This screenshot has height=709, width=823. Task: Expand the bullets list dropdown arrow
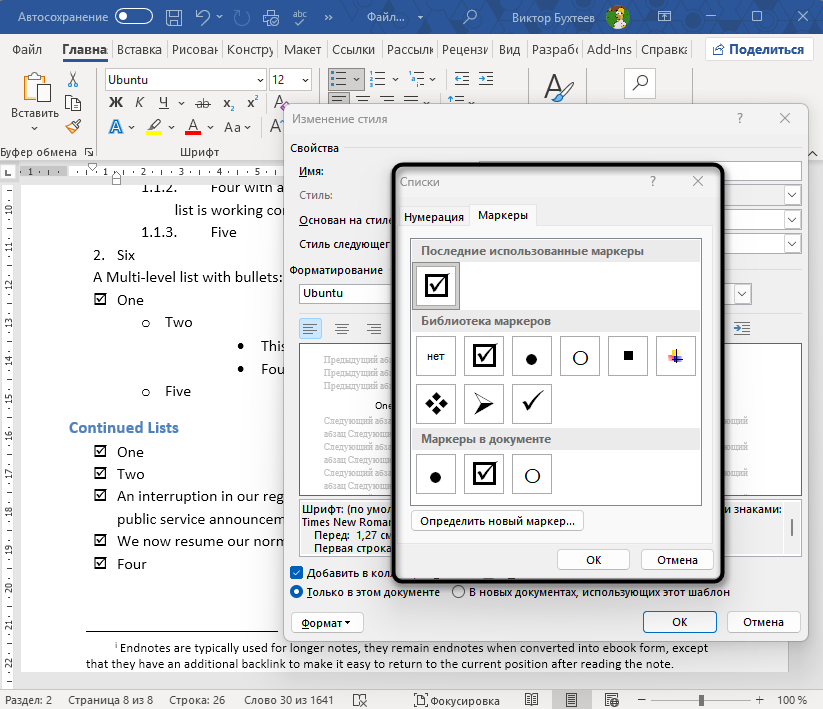(356, 80)
